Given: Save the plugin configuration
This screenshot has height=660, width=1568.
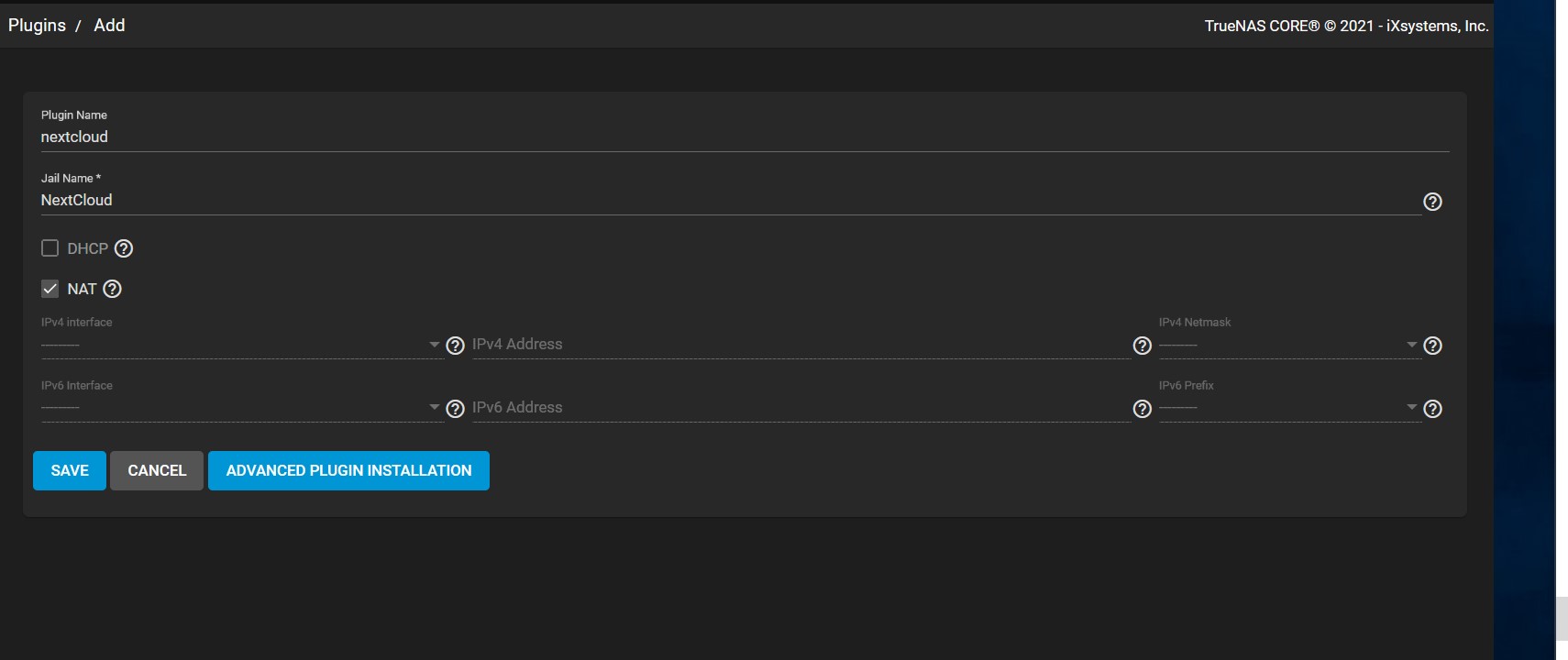Looking at the screenshot, I should pos(70,470).
